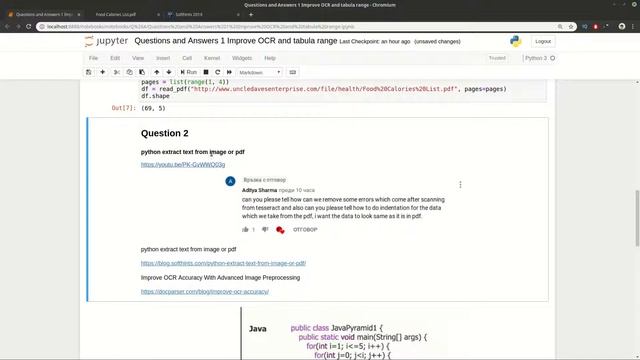Screen dimensions: 640x360
Task: Click the thumbs up icon on the comment
Action: (245, 229)
